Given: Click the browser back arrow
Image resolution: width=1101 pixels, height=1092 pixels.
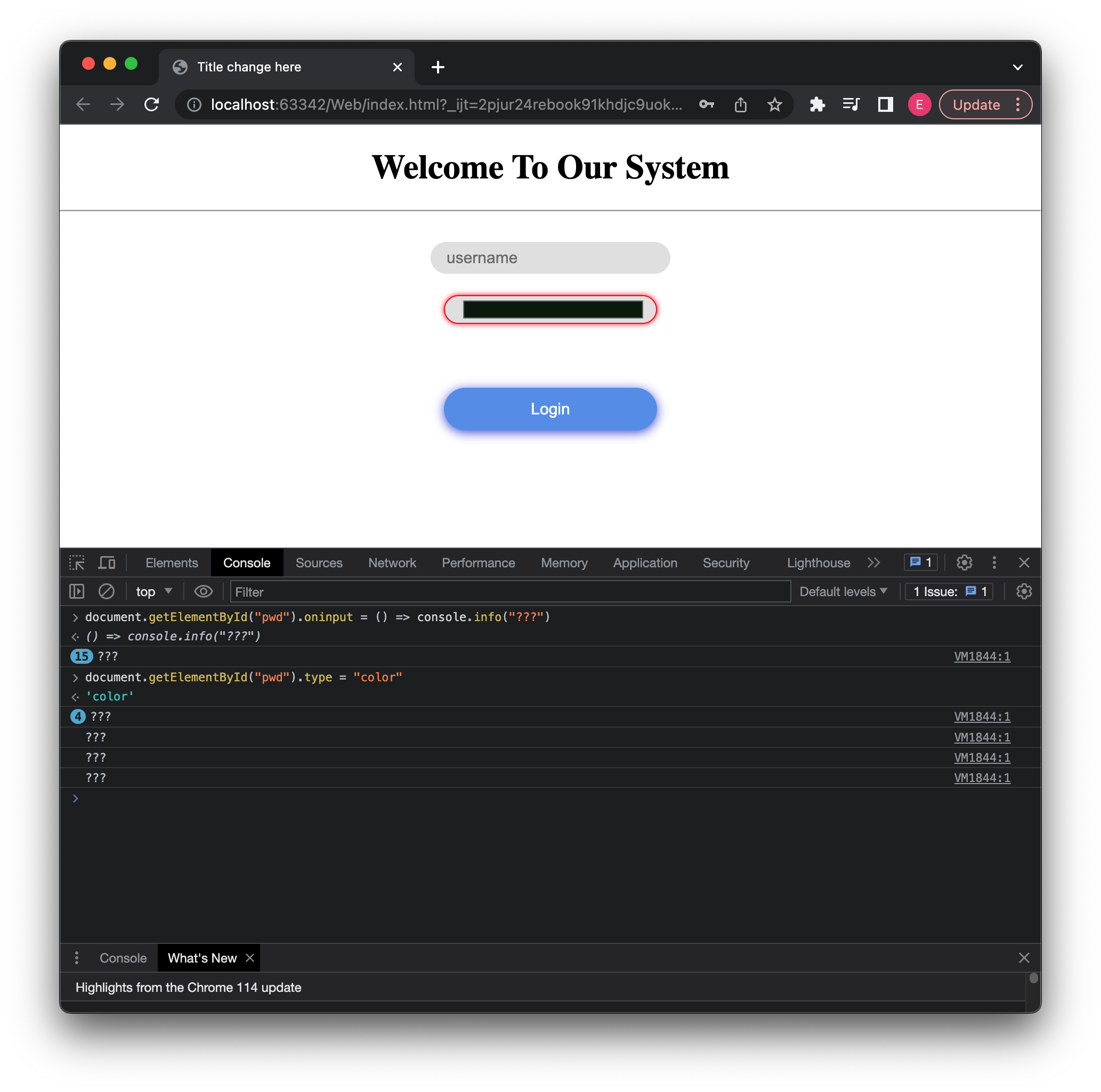Looking at the screenshot, I should pyautogui.click(x=83, y=104).
